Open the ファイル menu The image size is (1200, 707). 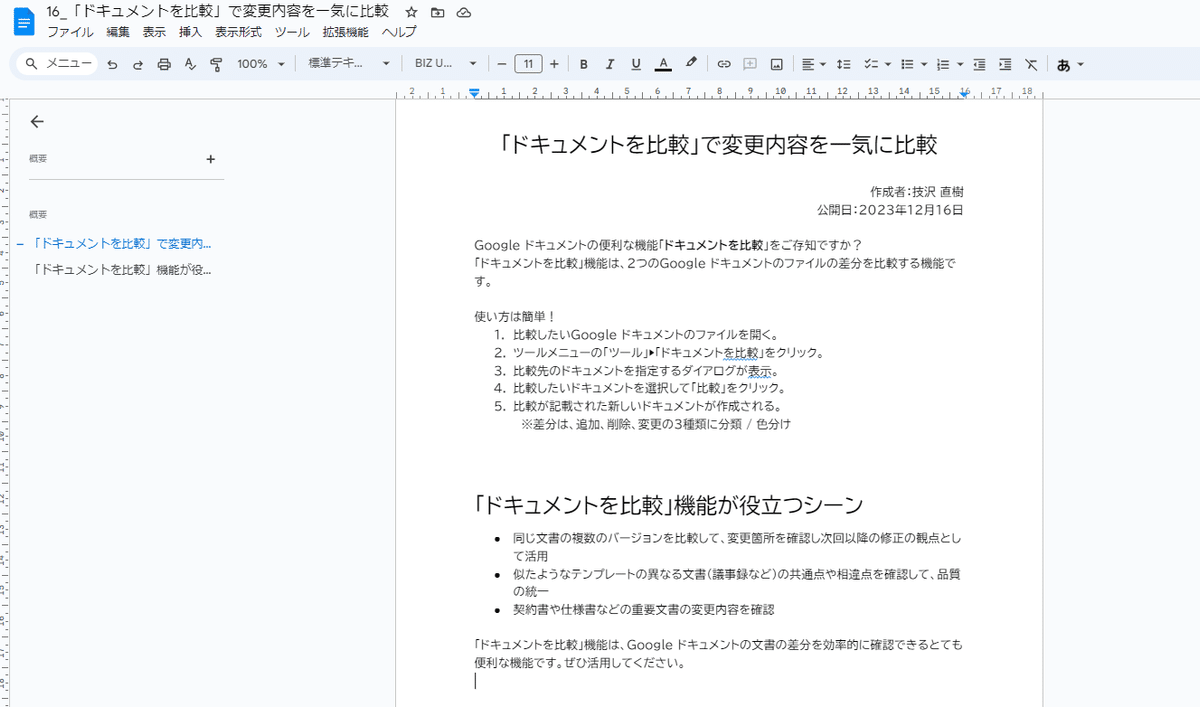click(70, 32)
